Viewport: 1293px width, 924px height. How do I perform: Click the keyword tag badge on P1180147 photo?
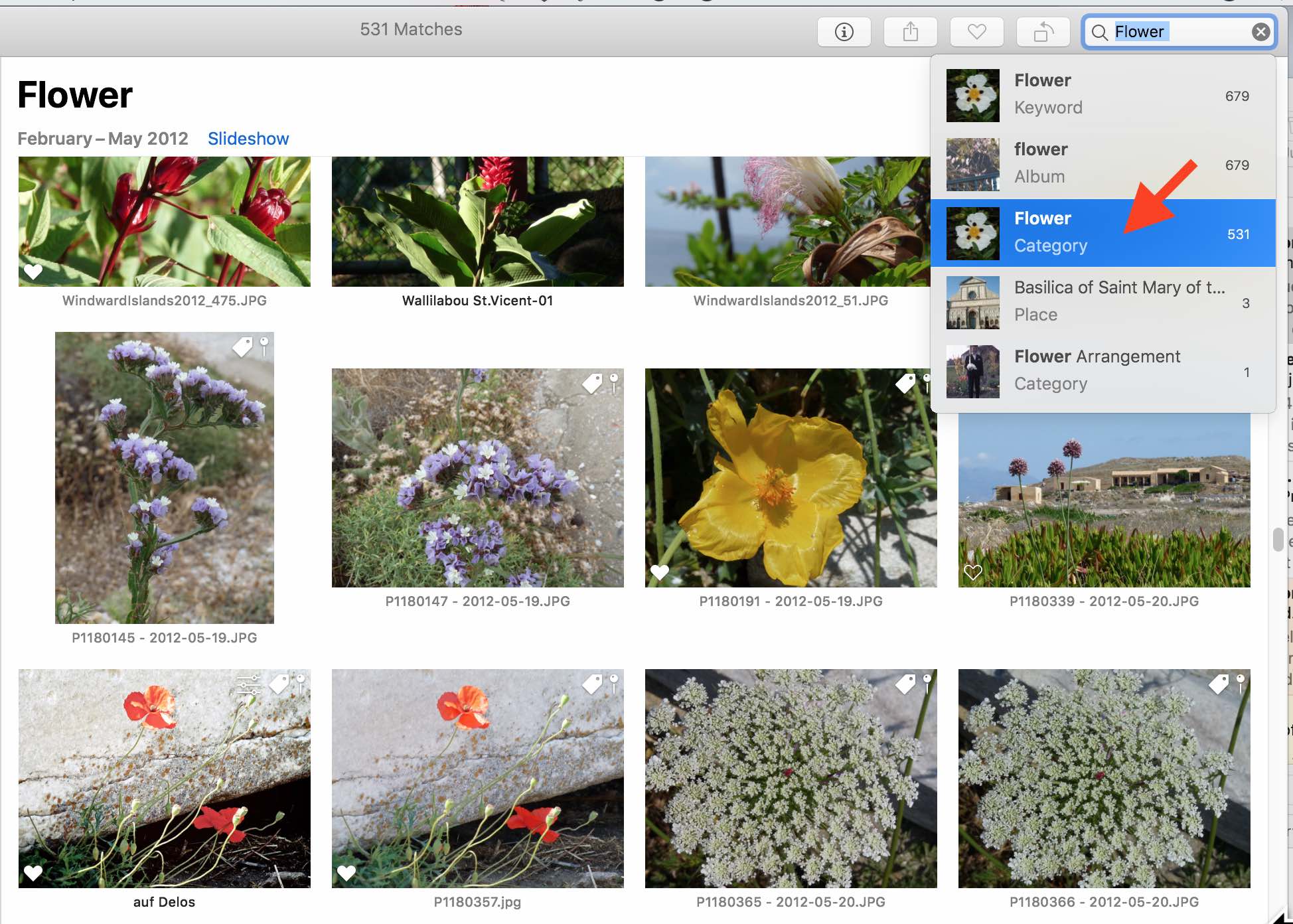pyautogui.click(x=591, y=383)
